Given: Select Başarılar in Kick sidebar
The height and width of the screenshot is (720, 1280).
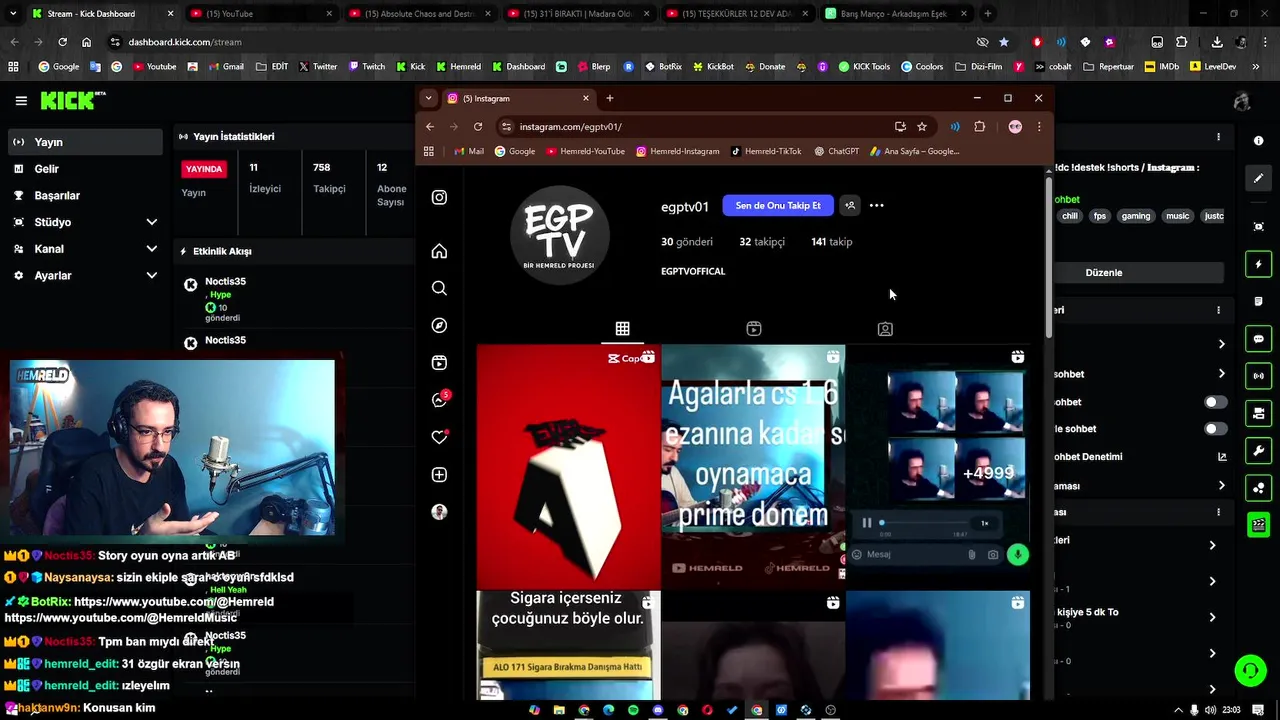Looking at the screenshot, I should [x=84, y=195].
